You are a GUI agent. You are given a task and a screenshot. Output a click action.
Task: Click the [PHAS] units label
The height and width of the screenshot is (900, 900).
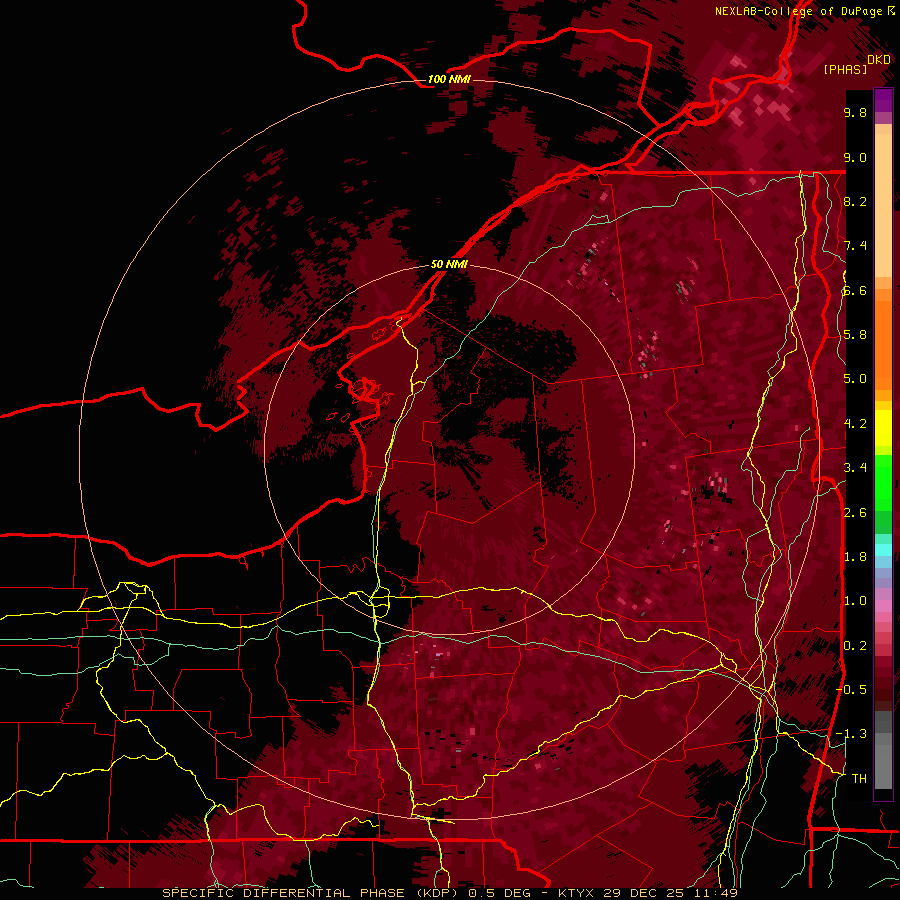pyautogui.click(x=845, y=69)
